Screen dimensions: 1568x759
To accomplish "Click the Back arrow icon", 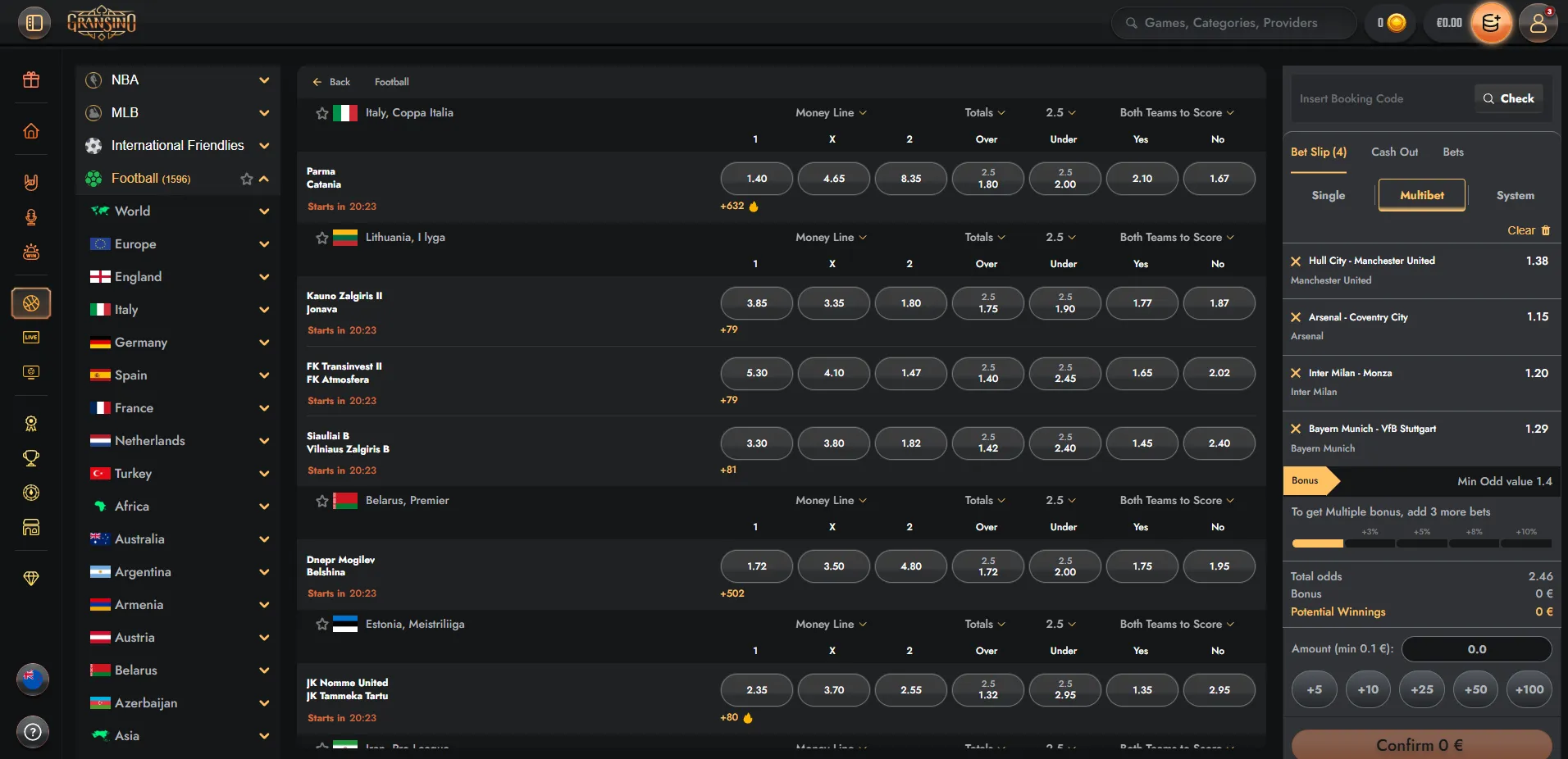I will click(x=317, y=82).
